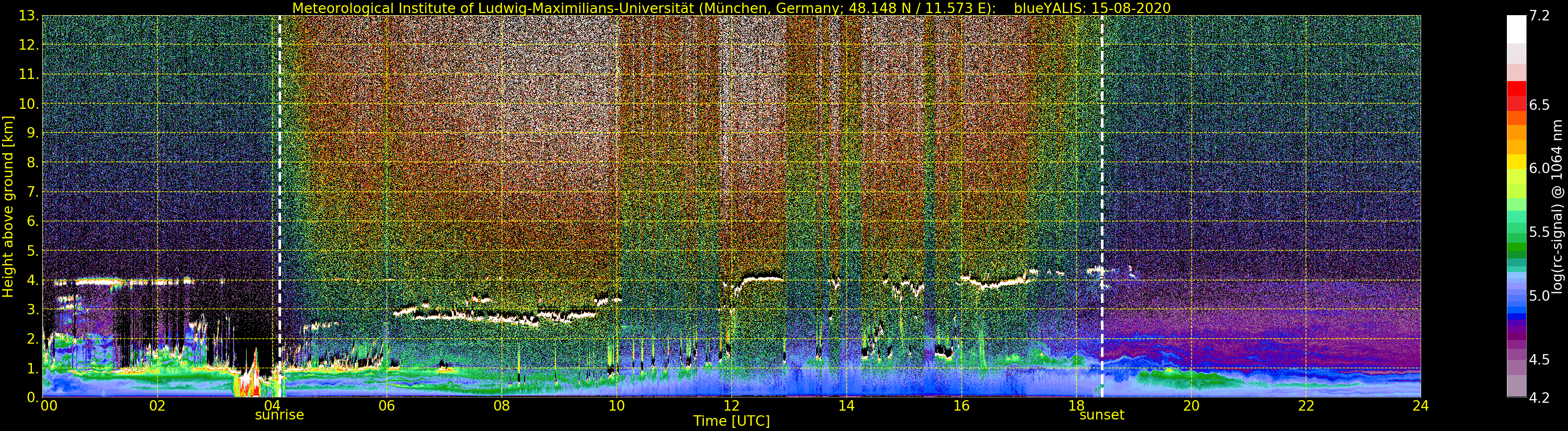Viewport: 1568px width, 431px height.
Task: Click the '13.' tick on the height axis
Action: coord(29,16)
